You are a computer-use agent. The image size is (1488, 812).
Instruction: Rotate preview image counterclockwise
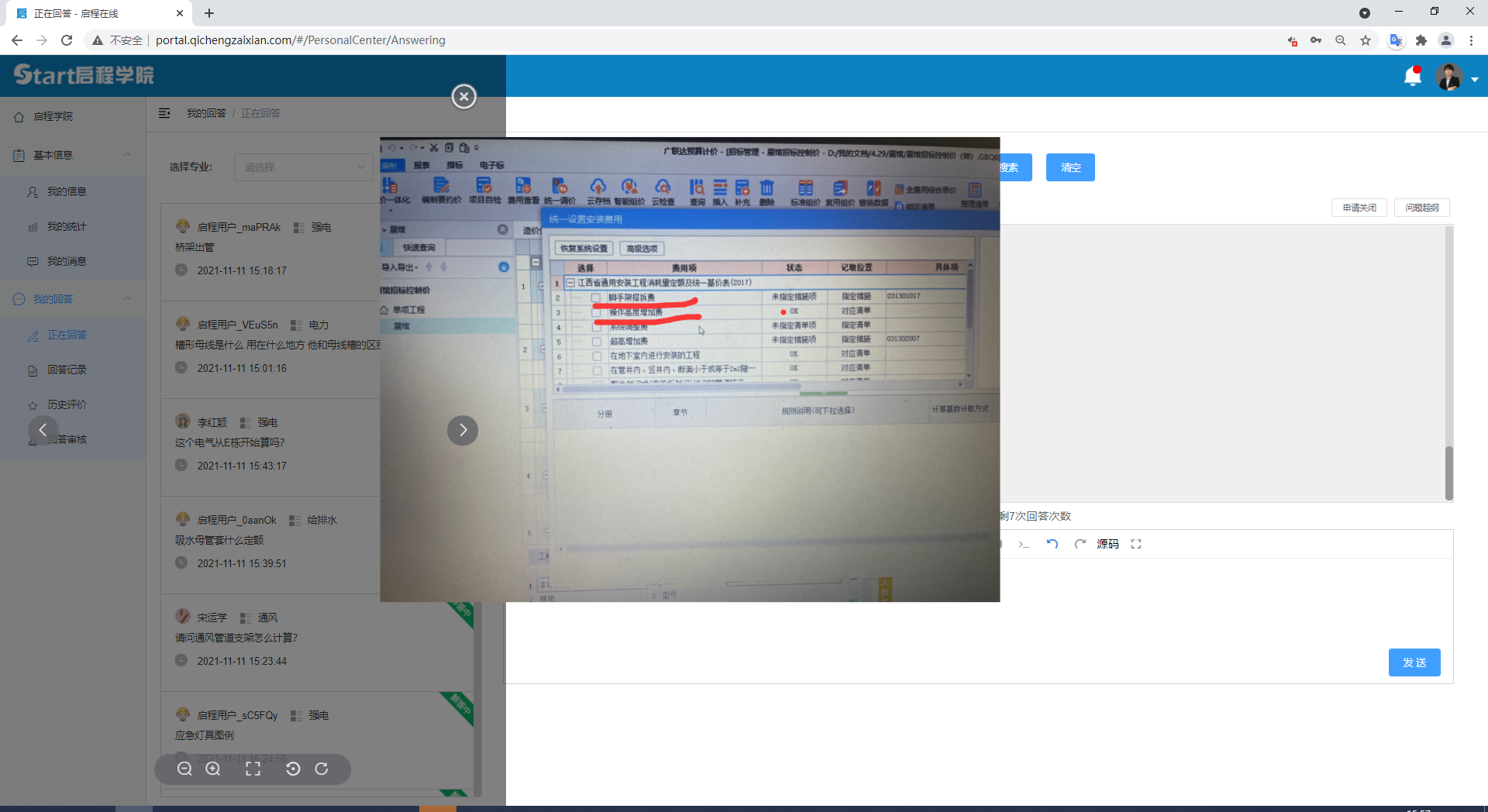coord(293,769)
